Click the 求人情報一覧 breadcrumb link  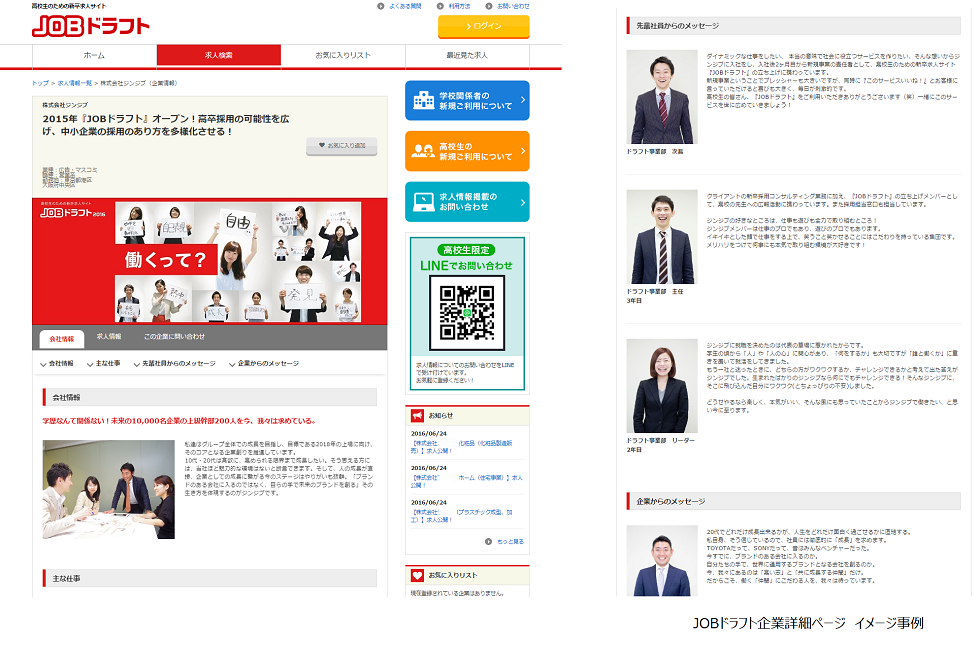click(74, 83)
